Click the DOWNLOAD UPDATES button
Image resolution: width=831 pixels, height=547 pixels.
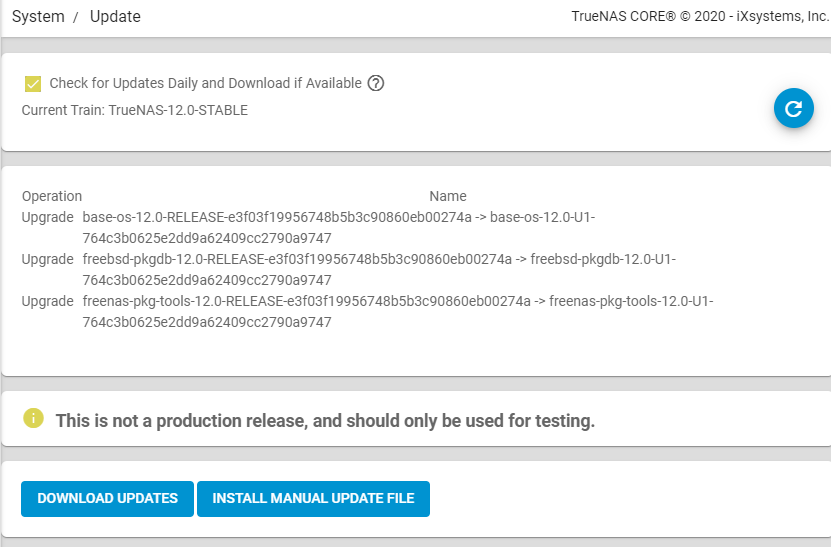108,499
